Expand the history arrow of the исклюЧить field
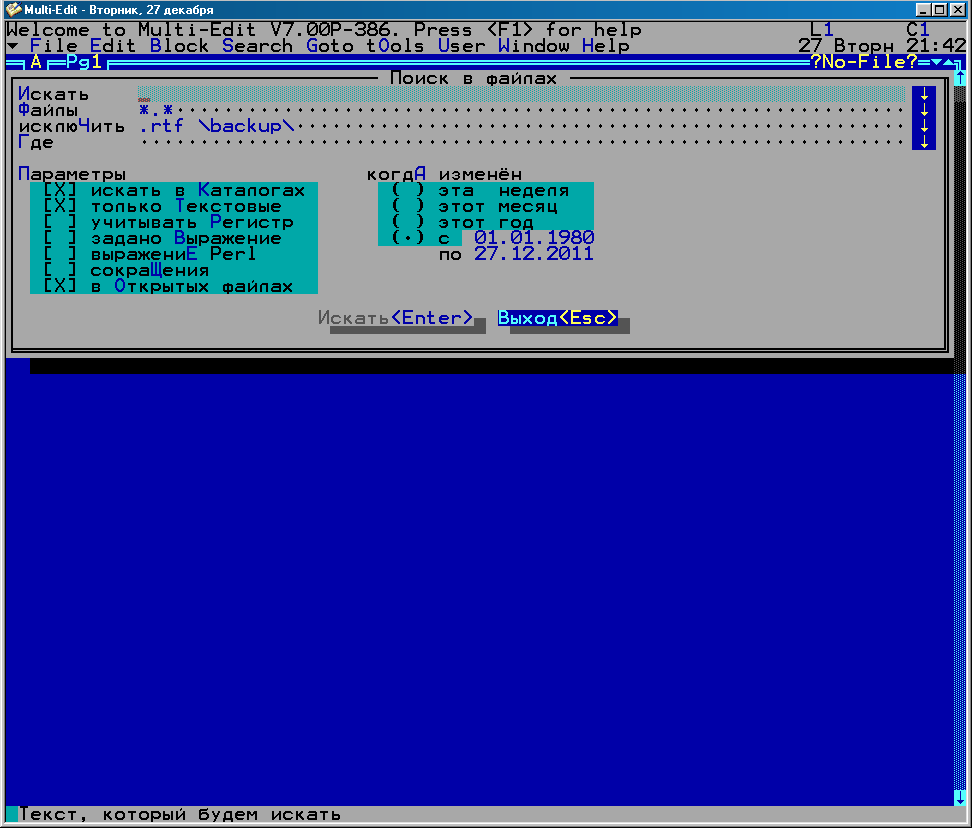 (924, 126)
